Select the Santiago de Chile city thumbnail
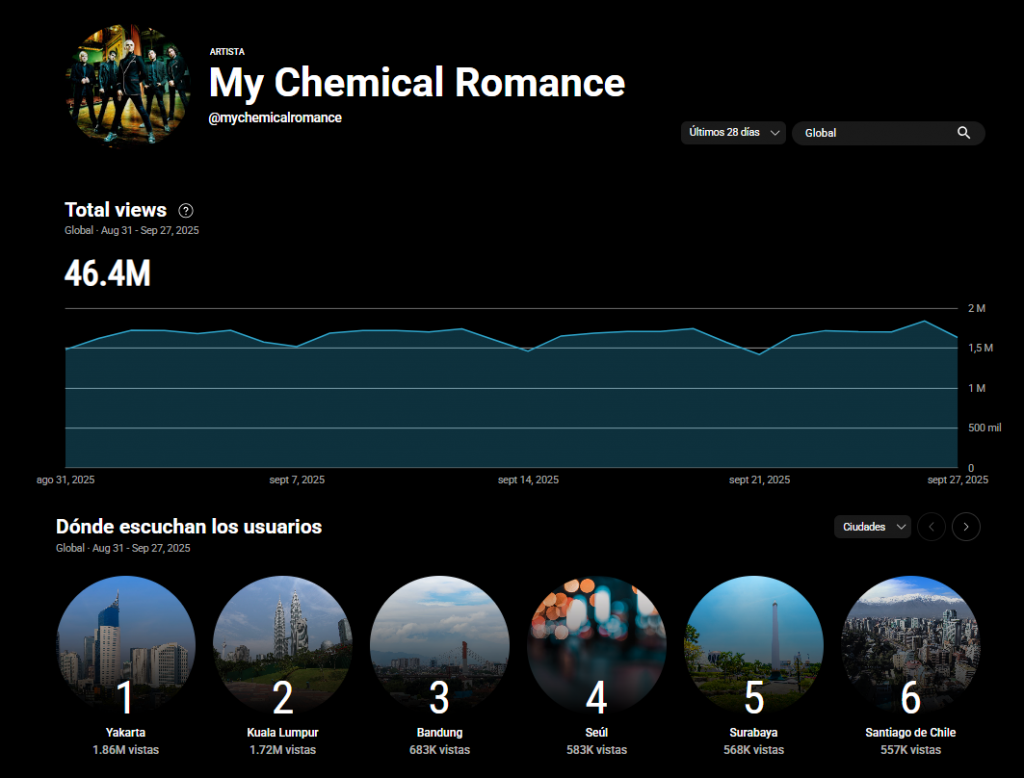Viewport: 1024px width, 778px height. [910, 645]
